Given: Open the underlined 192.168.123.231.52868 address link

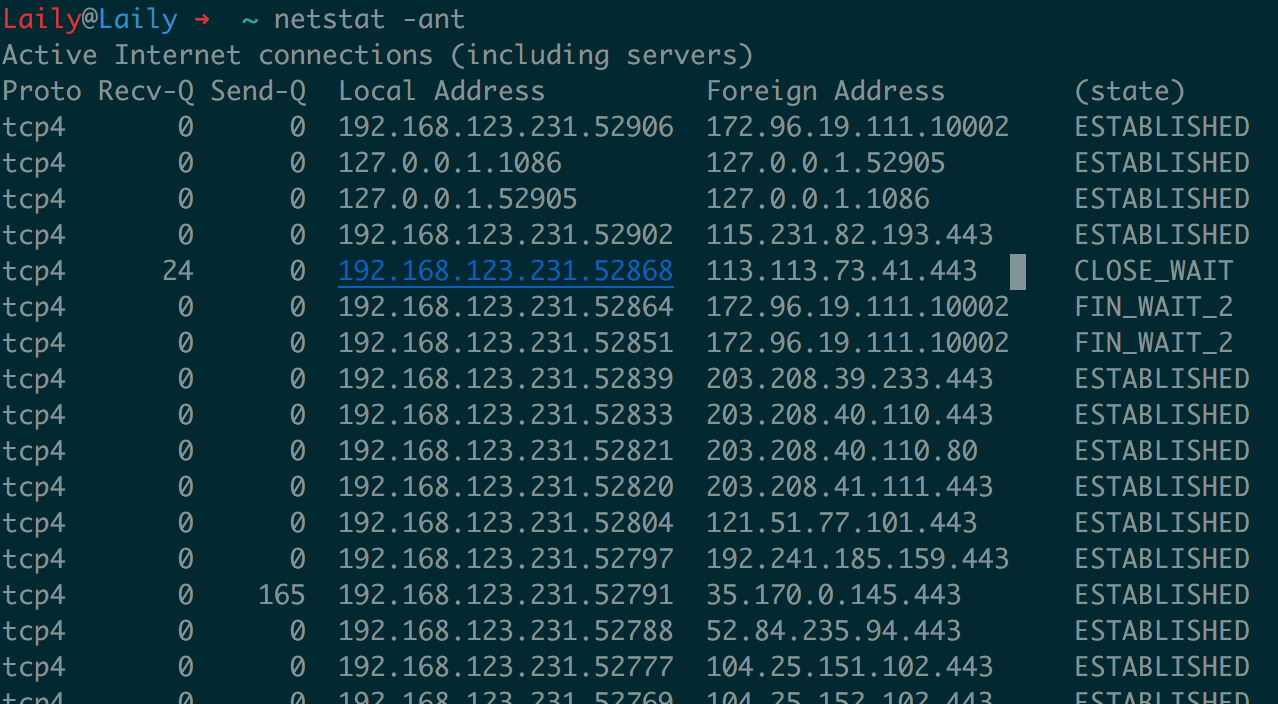Looking at the screenshot, I should coord(505,271).
